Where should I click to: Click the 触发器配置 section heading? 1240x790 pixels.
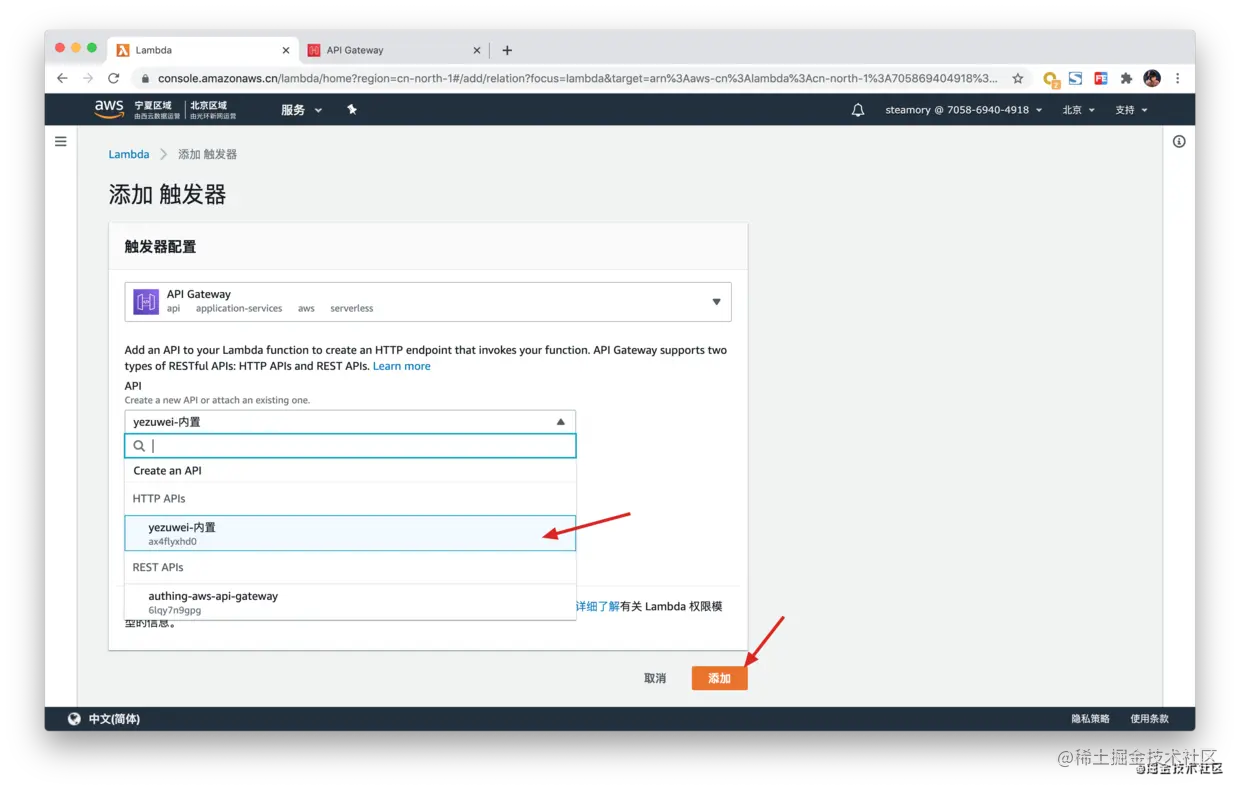pos(160,246)
